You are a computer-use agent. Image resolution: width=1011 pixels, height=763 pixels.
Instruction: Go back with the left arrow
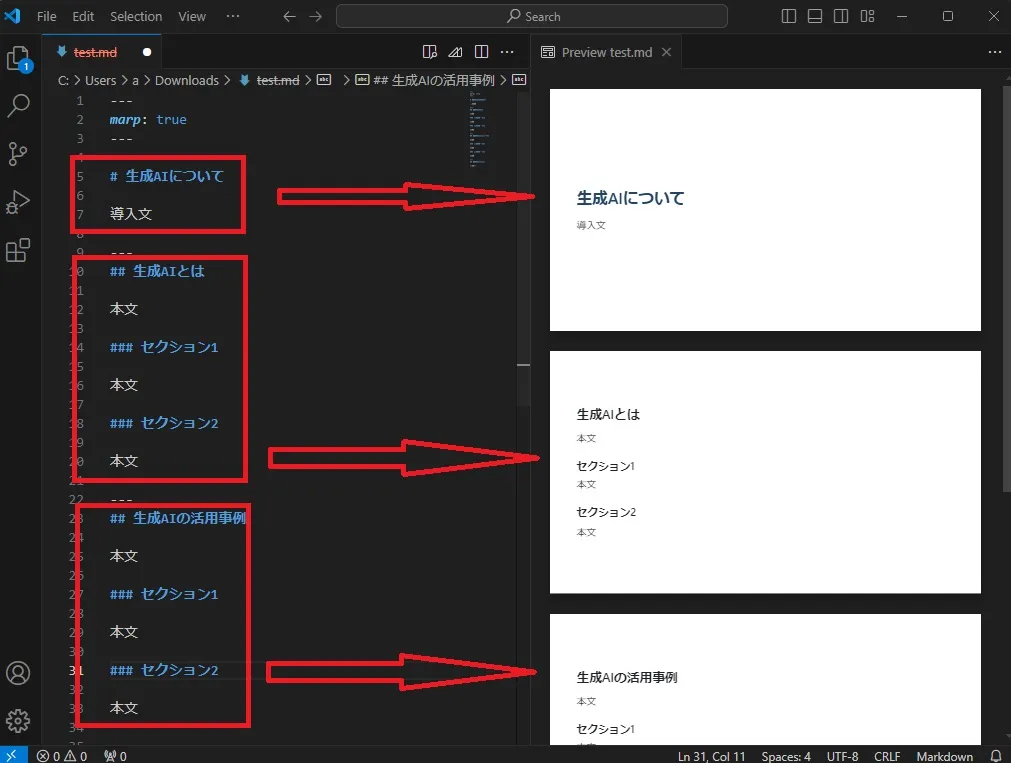point(290,16)
